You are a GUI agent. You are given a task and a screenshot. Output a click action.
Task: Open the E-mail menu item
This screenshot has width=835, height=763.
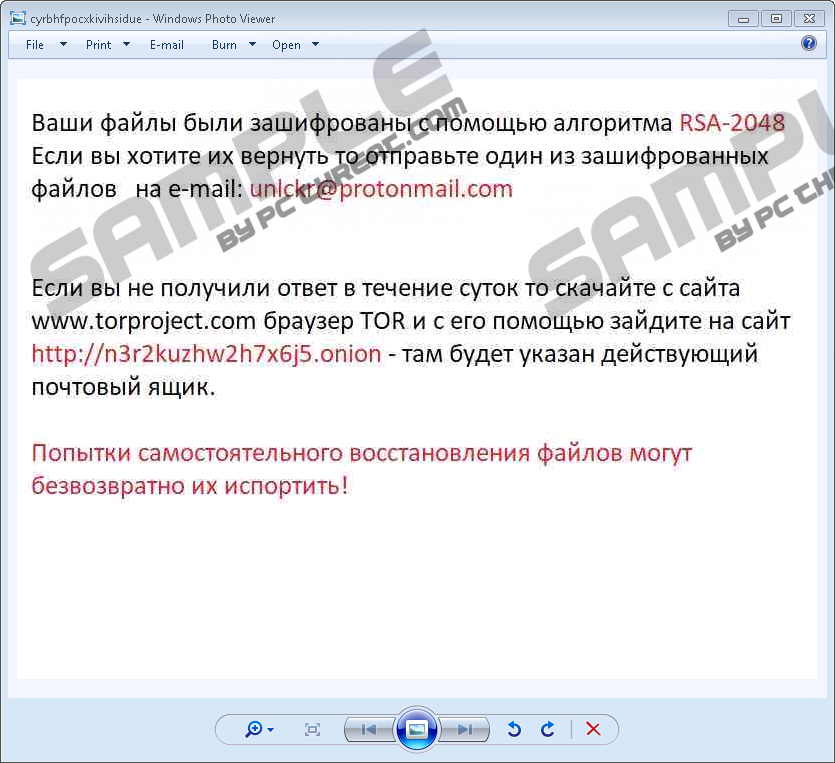167,45
